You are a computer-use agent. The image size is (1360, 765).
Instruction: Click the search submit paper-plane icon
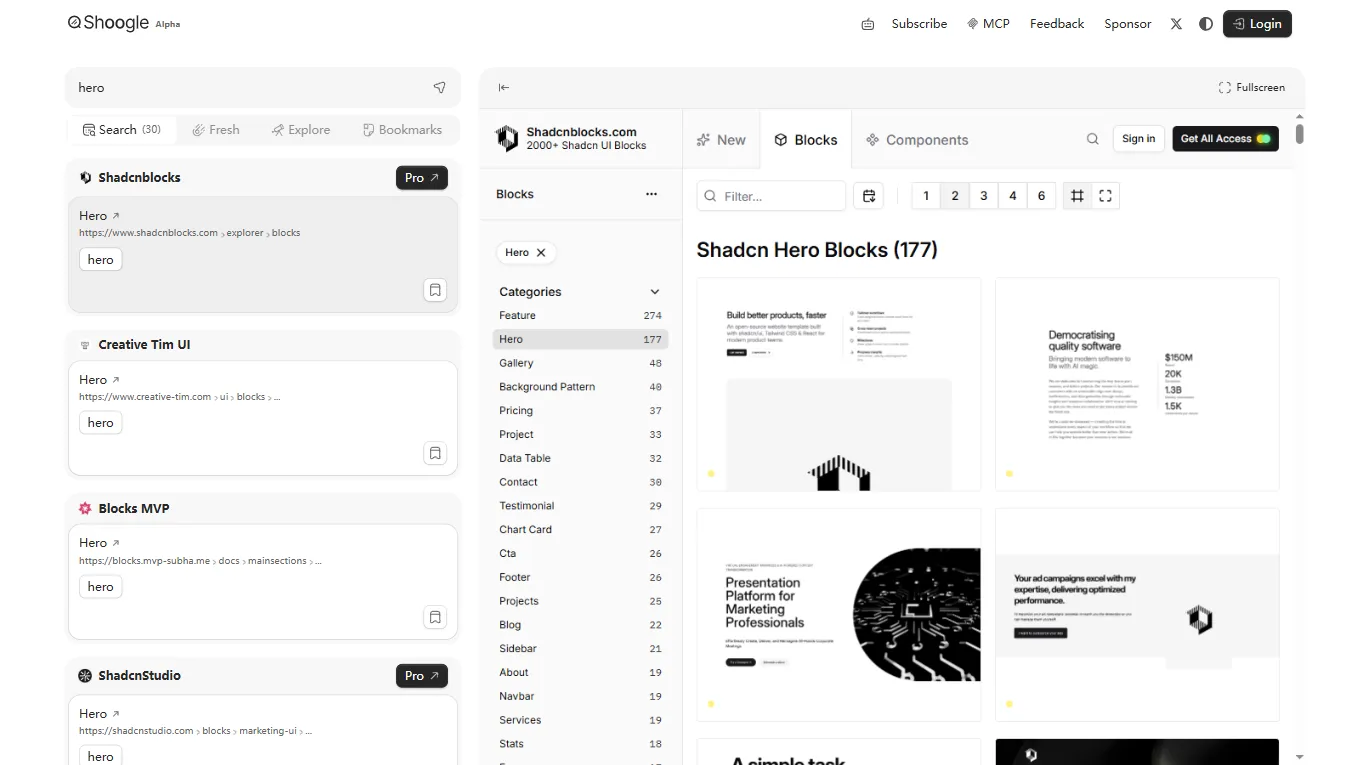(x=439, y=88)
